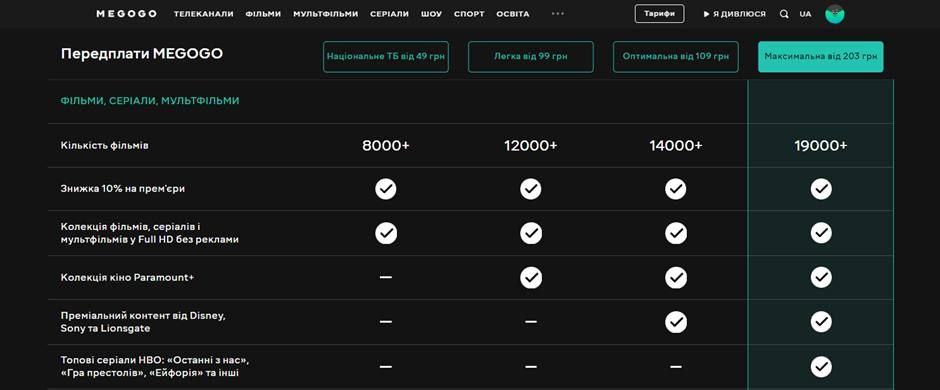Click Paramount+ dash for Національне ТБ
The height and width of the screenshot is (390, 940).
[386, 277]
